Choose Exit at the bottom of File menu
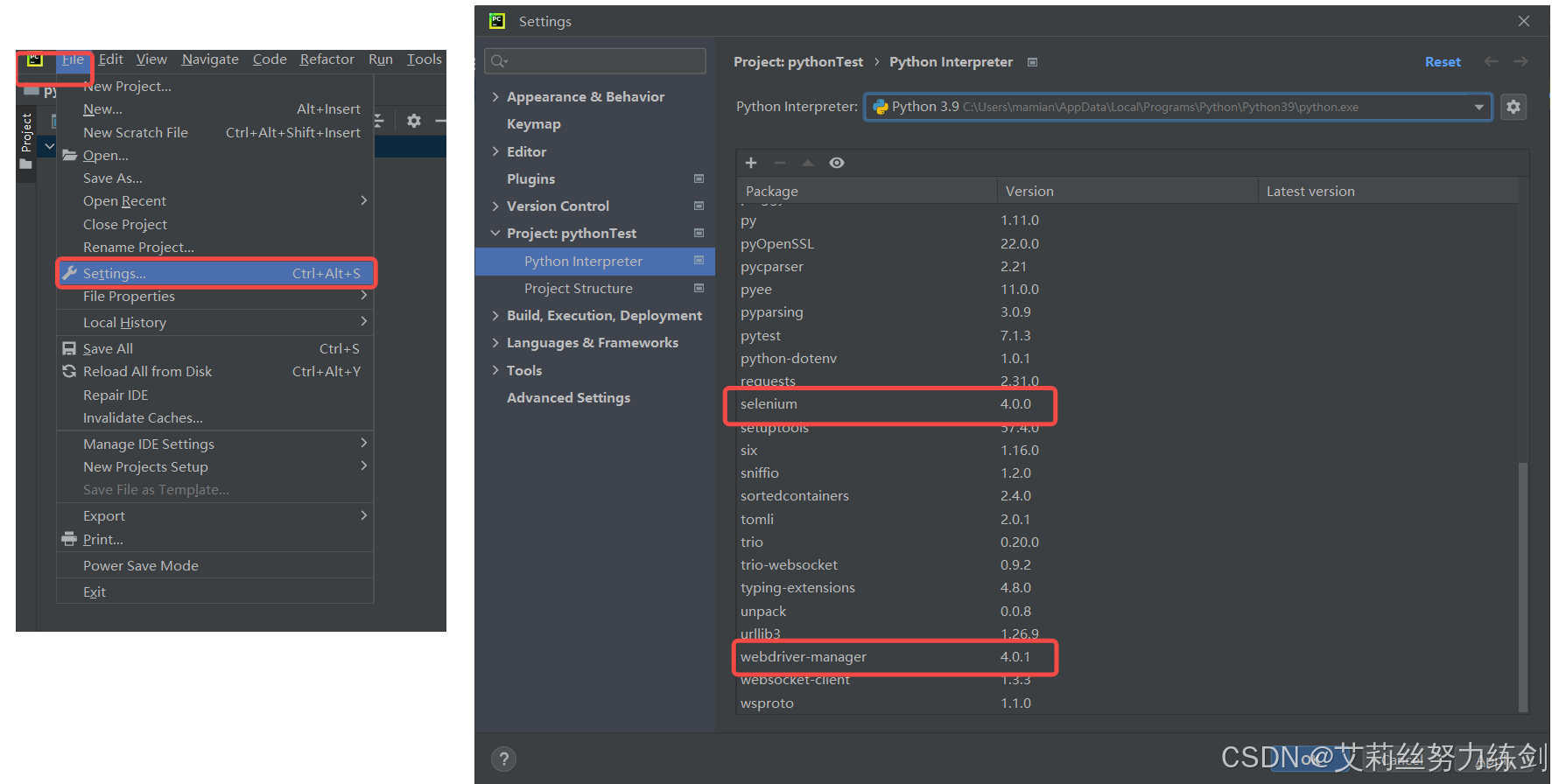The width and height of the screenshot is (1552, 784). pos(214,592)
